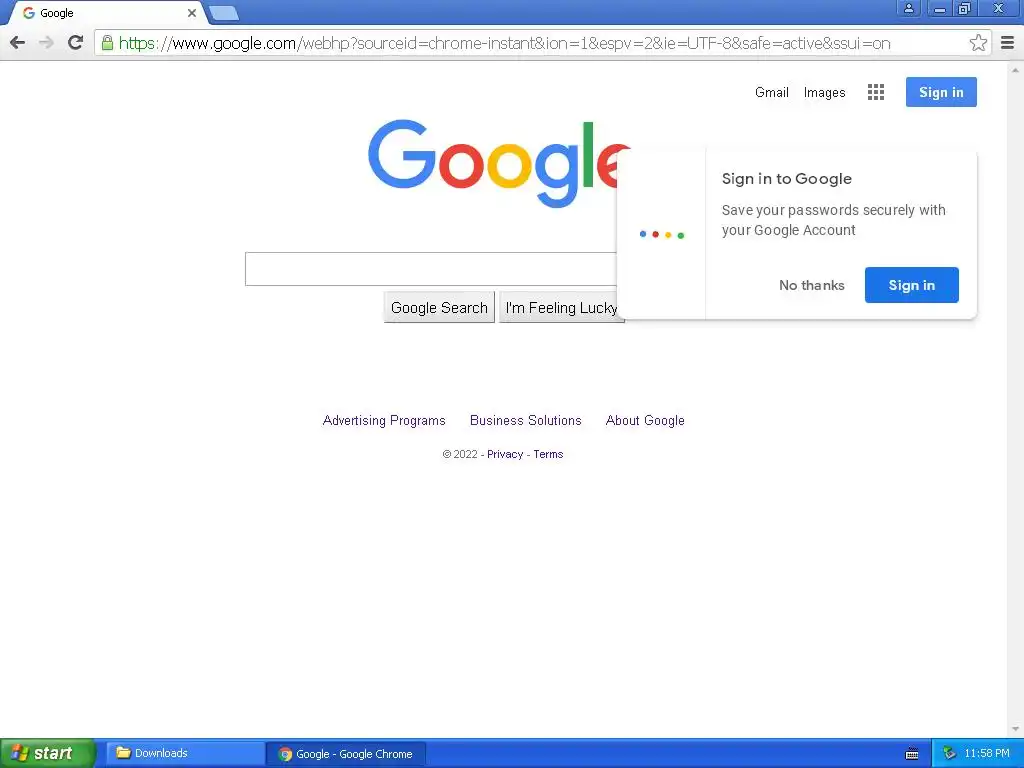This screenshot has width=1024, height=768.
Task: Open the Privacy link
Action: (505, 454)
